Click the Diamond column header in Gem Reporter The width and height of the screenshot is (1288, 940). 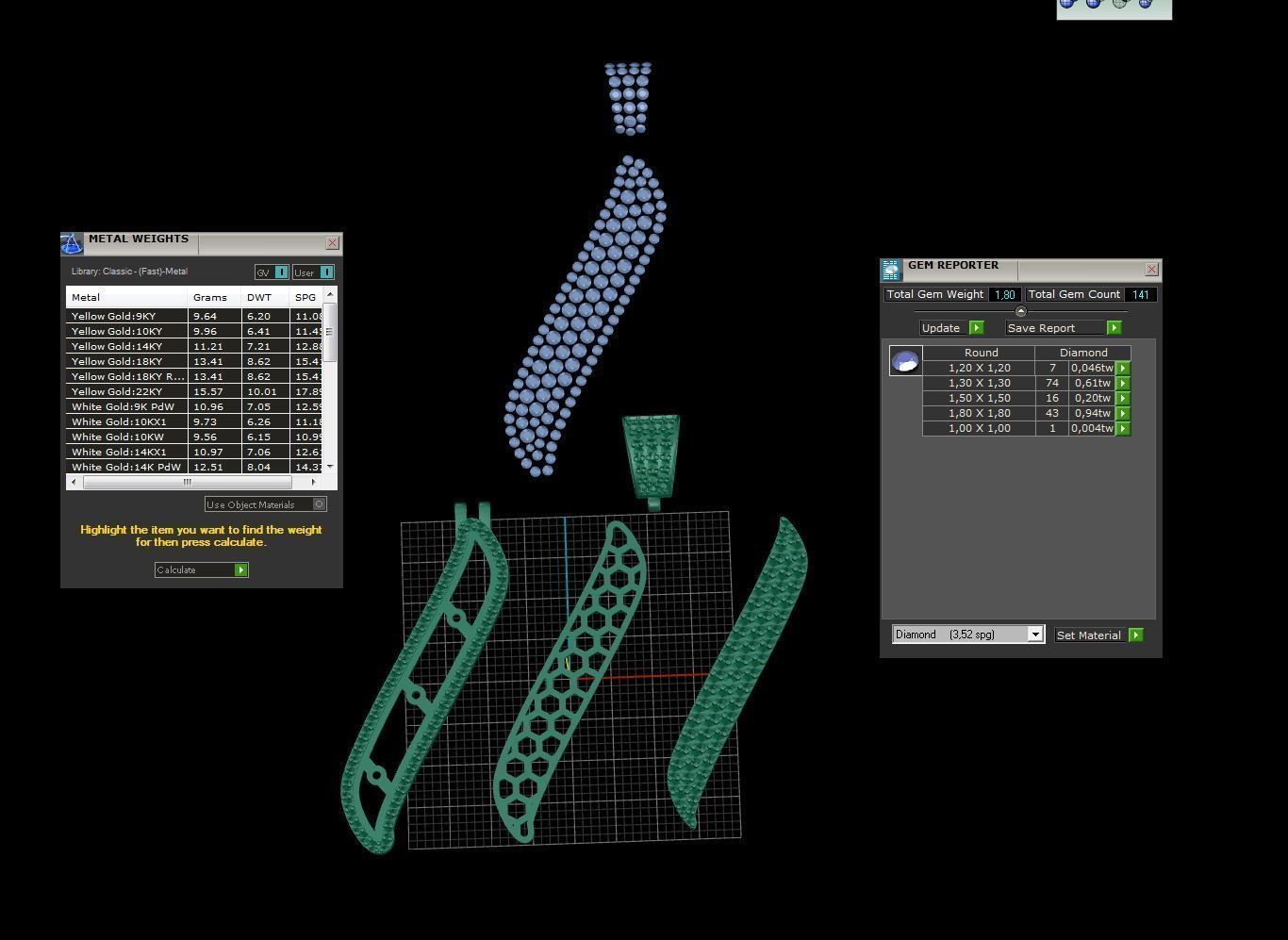[x=1083, y=353]
